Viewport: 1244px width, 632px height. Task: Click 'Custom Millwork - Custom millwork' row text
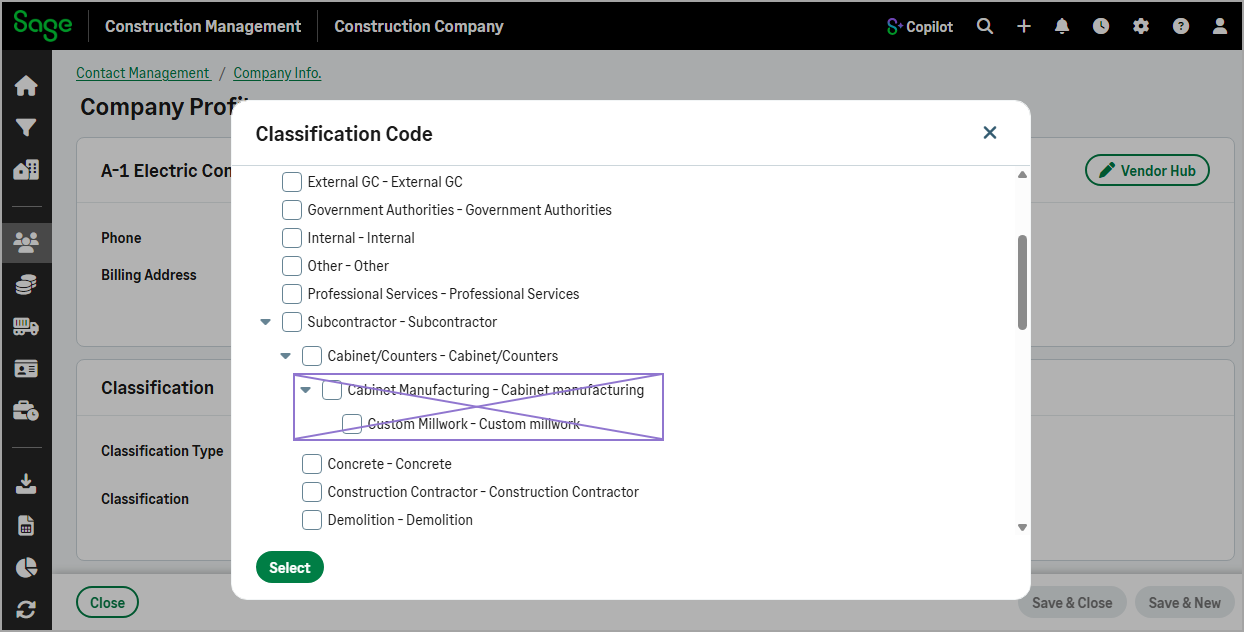point(474,424)
